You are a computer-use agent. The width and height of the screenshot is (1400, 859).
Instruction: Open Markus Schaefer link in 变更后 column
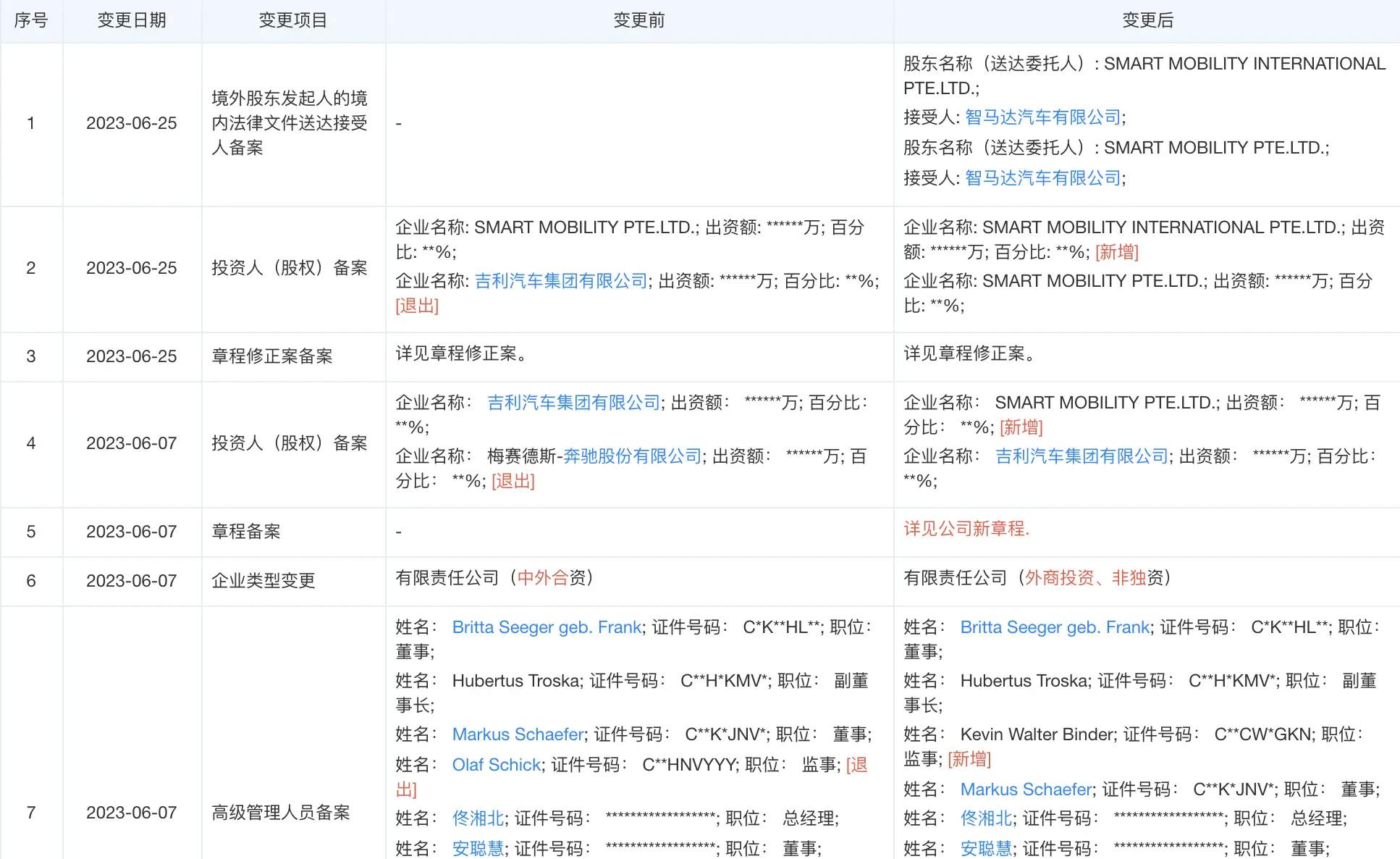[x=1026, y=789]
